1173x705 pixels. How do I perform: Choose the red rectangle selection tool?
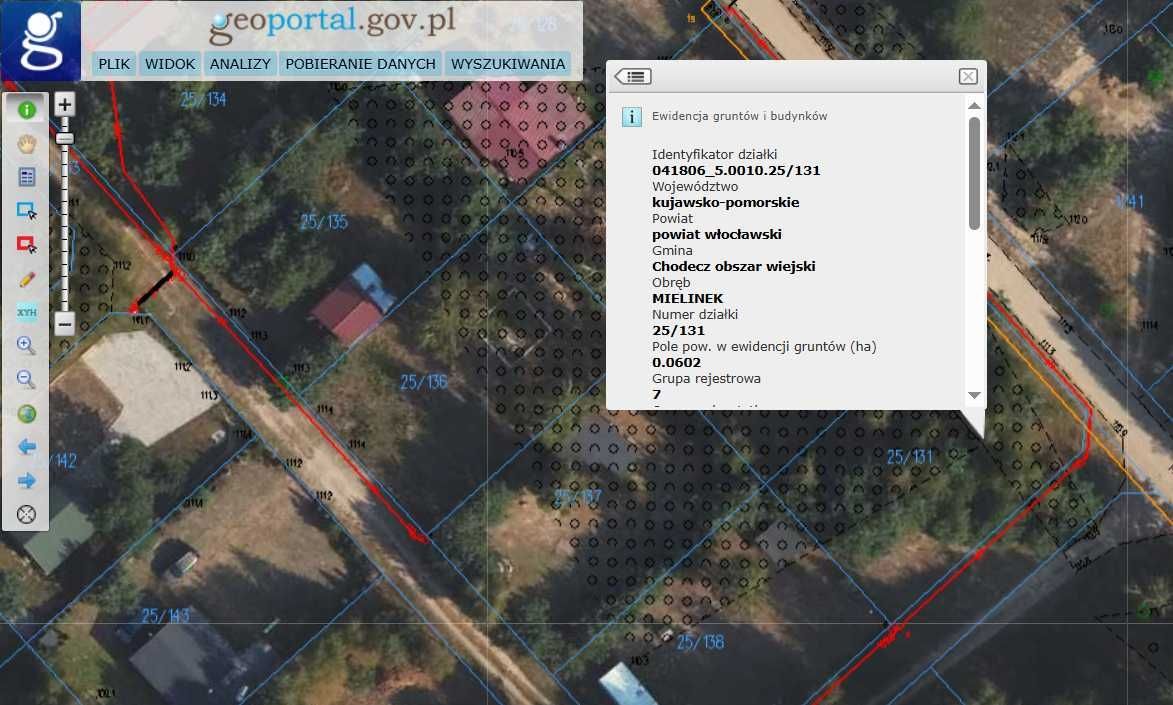tap(26, 244)
